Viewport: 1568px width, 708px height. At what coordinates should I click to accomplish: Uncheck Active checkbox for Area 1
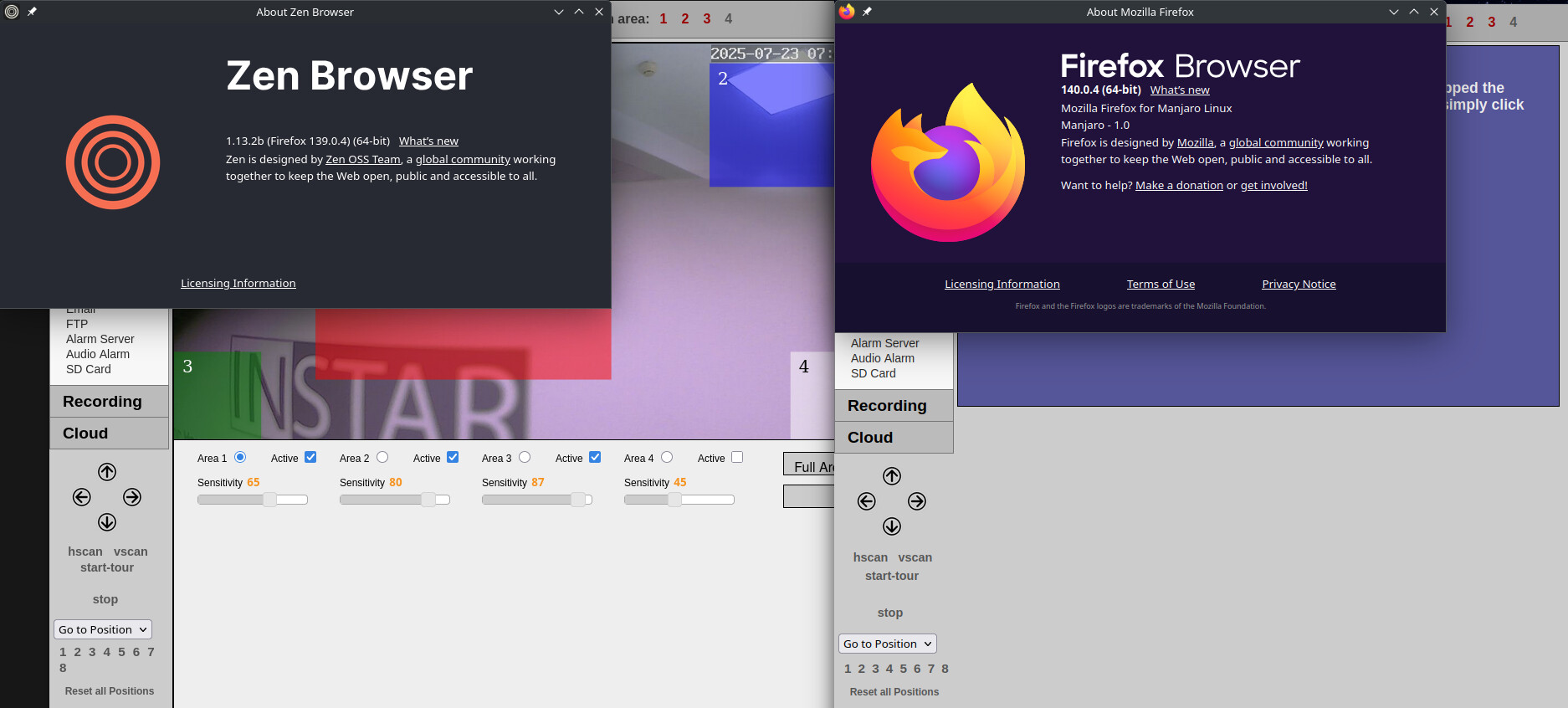point(310,457)
